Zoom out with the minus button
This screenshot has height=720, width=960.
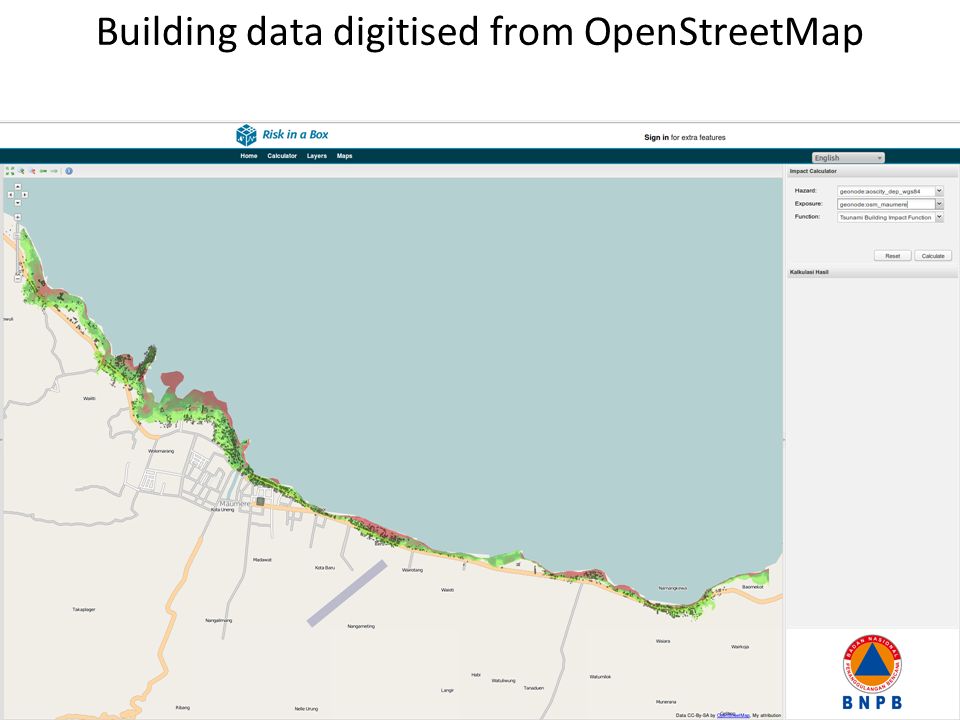(x=18, y=279)
